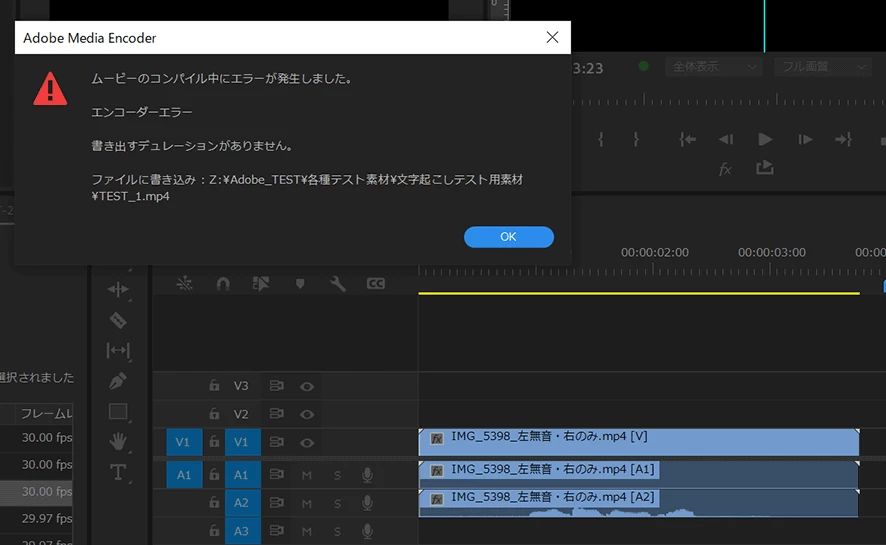This screenshot has width=886, height=545.
Task: Toggle lock for track V1
Action: click(x=214, y=442)
